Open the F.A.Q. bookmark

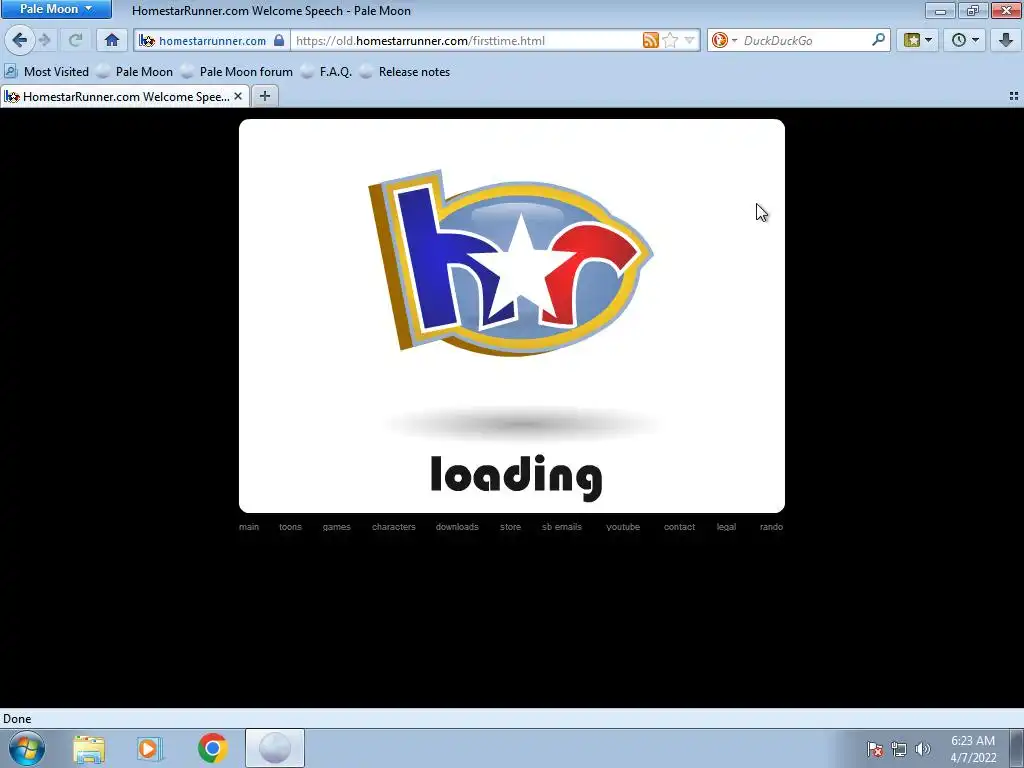327,72
